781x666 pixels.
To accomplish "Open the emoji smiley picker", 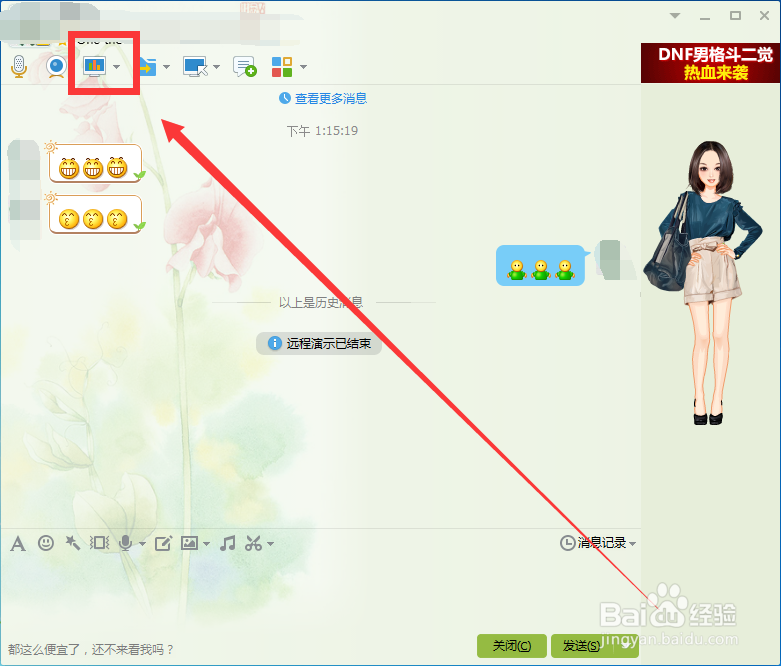I will point(46,542).
